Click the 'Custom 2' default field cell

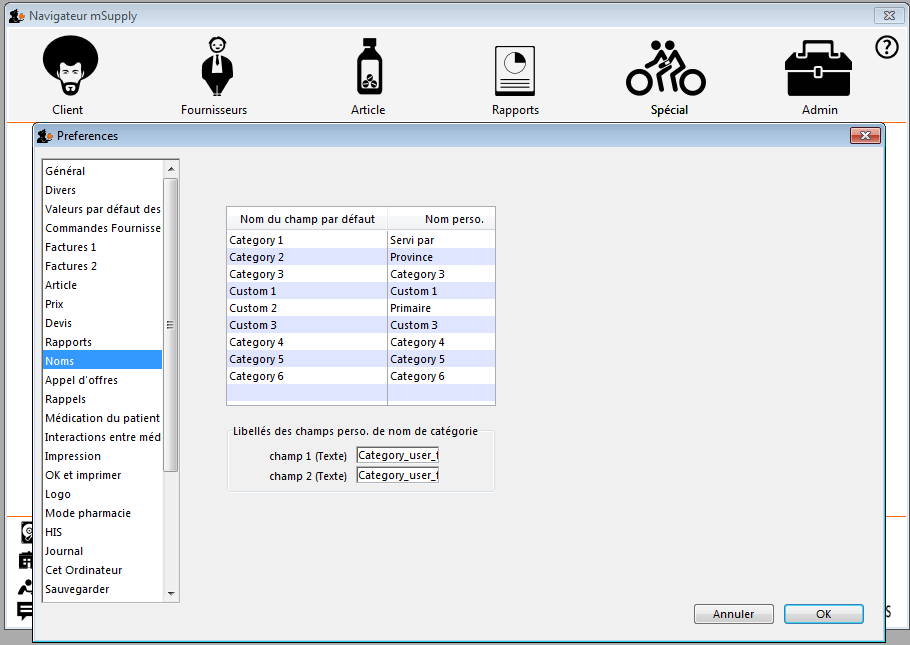[x=307, y=308]
